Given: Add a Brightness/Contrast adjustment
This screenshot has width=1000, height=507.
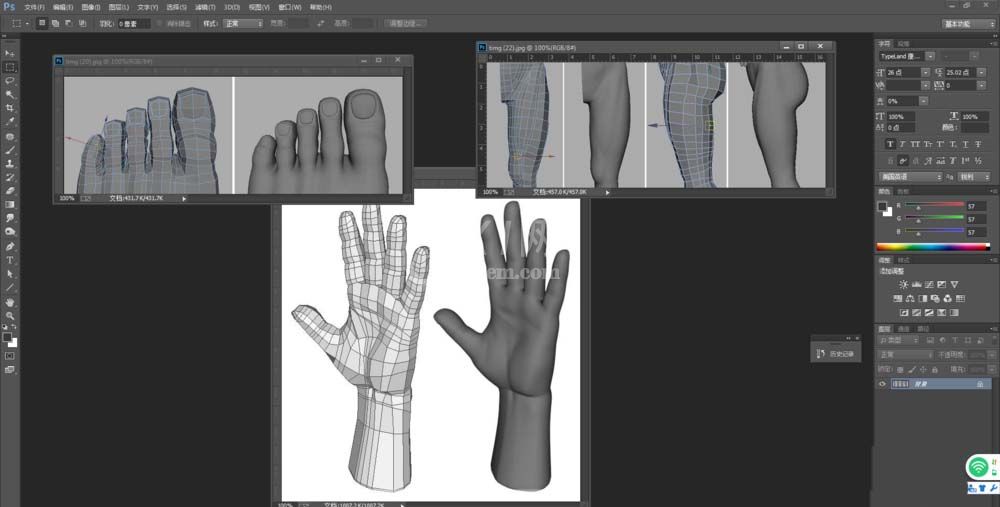Looking at the screenshot, I should (903, 284).
